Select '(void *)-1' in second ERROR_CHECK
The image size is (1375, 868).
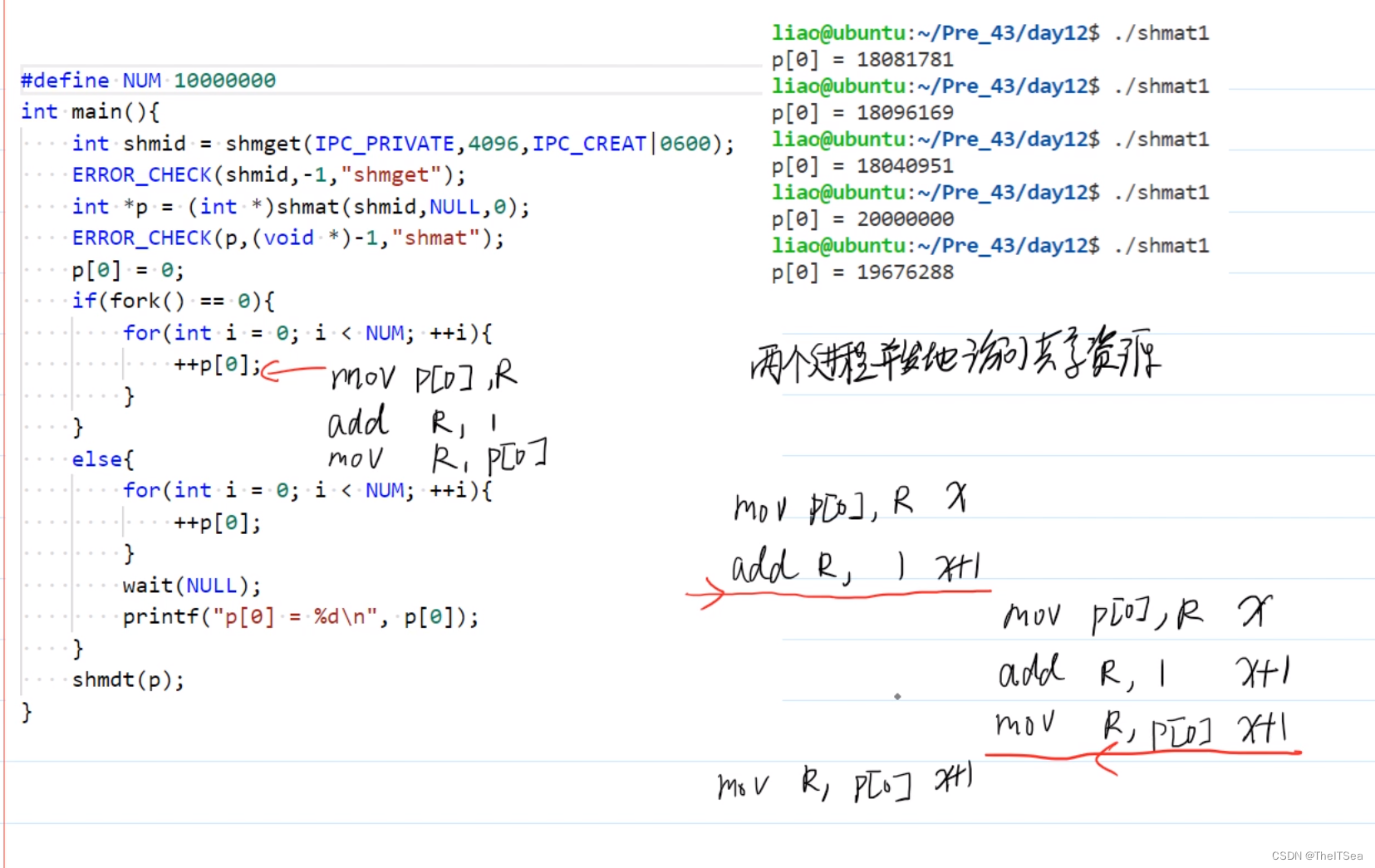(315, 238)
